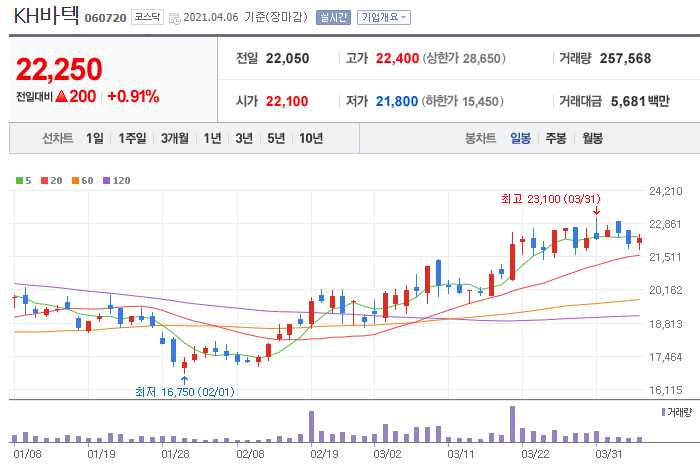700x467 pixels.
Task: Click the 하한가 15,450 text
Action: (462, 101)
